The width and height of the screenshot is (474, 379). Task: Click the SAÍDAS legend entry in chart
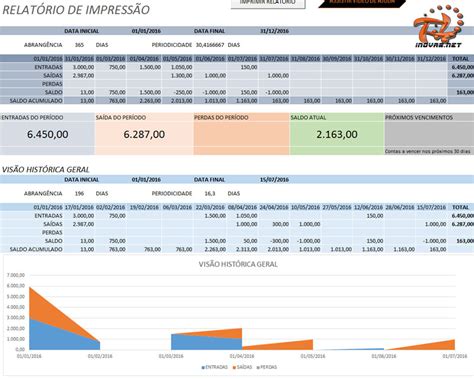point(242,367)
